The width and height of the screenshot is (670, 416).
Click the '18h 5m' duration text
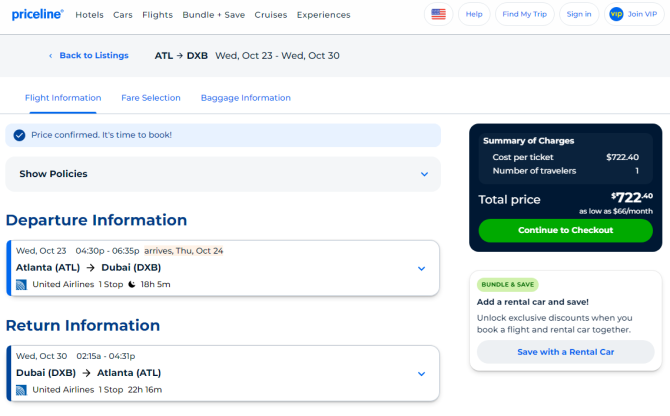point(156,284)
